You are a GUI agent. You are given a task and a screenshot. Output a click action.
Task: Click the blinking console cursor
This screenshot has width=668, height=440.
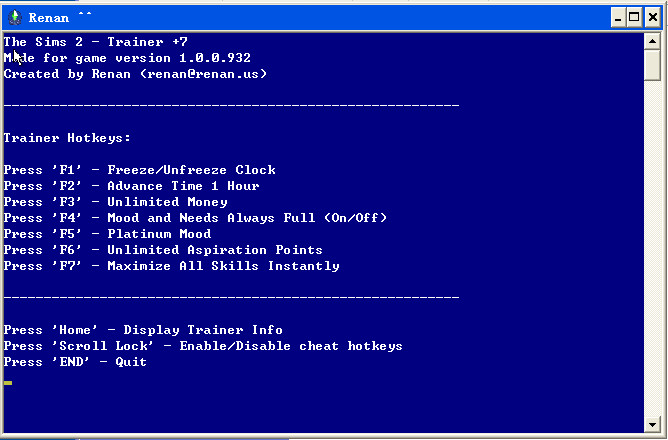8,383
